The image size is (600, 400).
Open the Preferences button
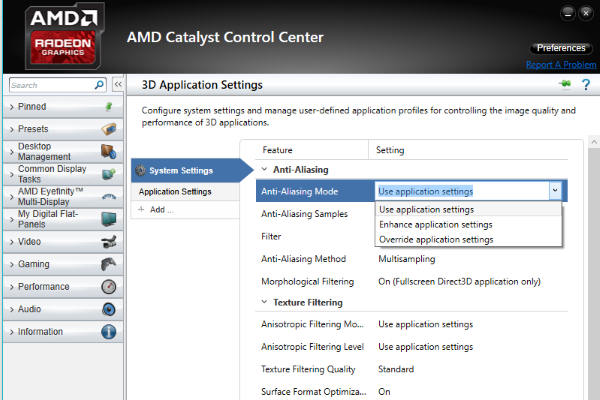pos(561,48)
